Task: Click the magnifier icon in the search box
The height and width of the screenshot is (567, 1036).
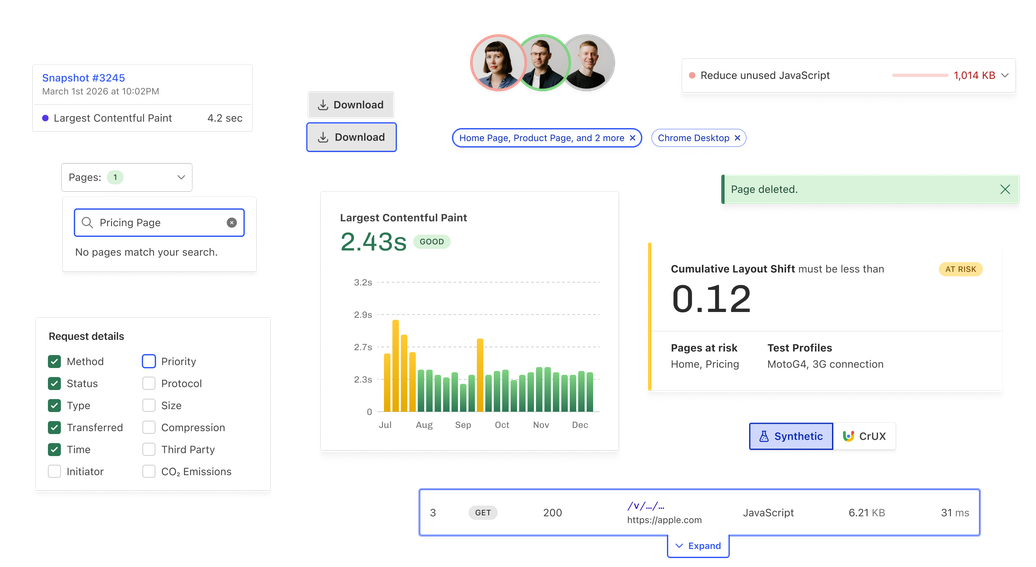Action: [87, 223]
